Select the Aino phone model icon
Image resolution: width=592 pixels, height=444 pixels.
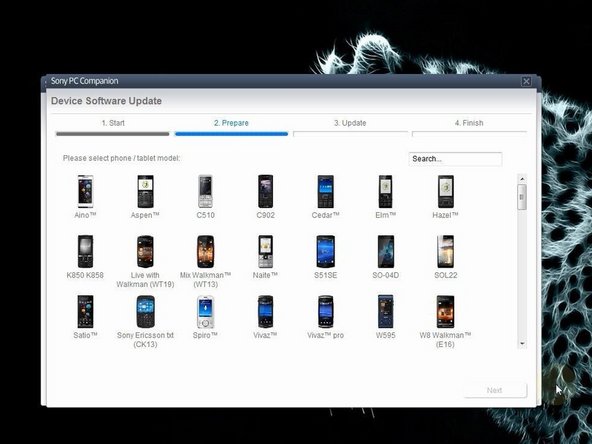click(x=85, y=191)
